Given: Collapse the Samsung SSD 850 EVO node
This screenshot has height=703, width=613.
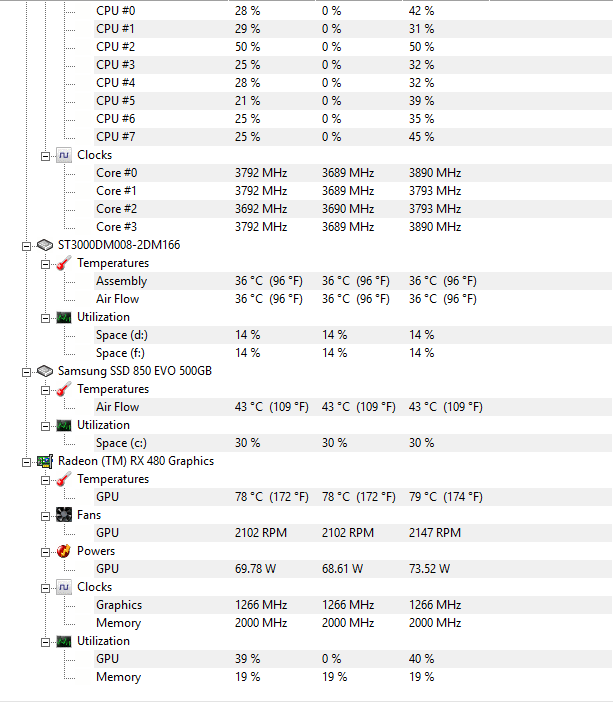Looking at the screenshot, I should tap(26, 372).
